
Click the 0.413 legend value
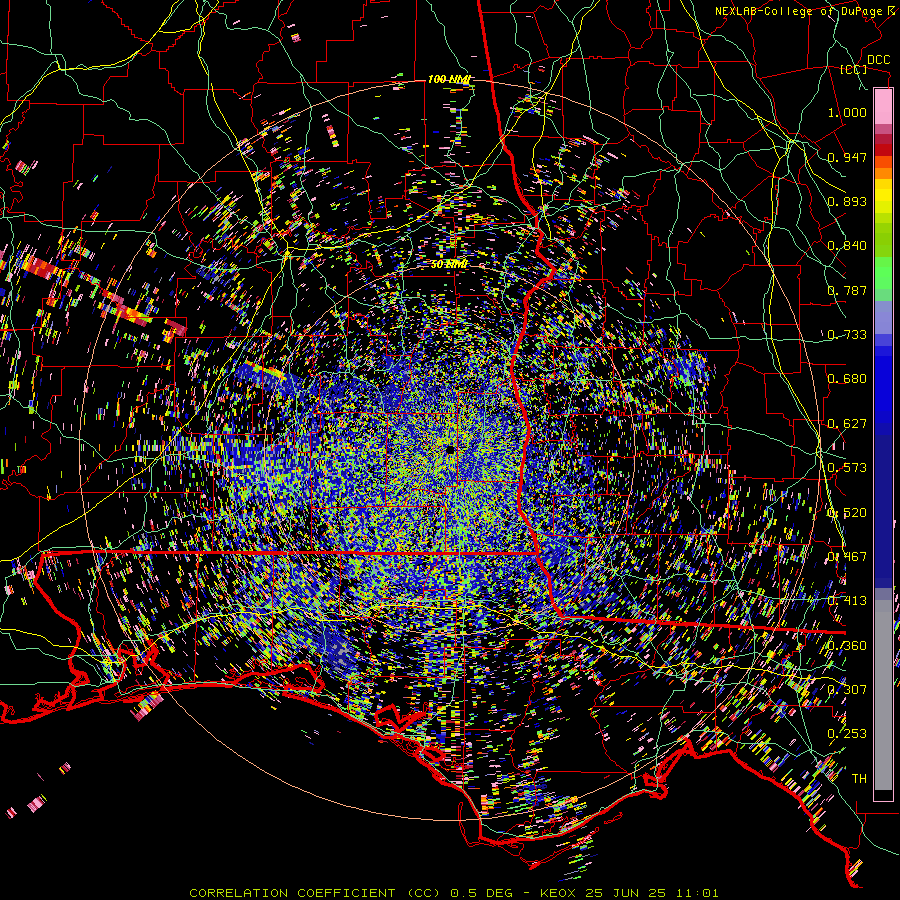pyautogui.click(x=847, y=601)
